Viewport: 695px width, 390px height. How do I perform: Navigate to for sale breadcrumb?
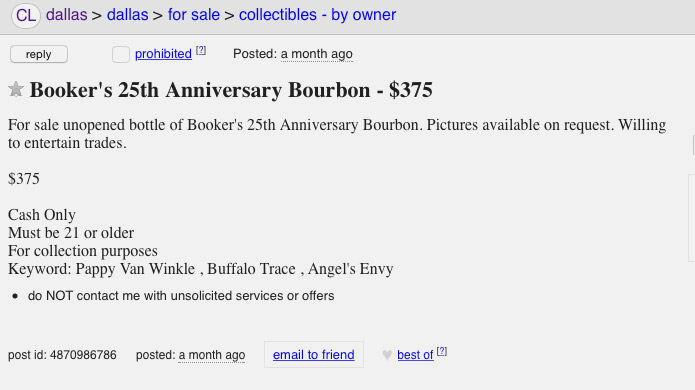tap(194, 15)
